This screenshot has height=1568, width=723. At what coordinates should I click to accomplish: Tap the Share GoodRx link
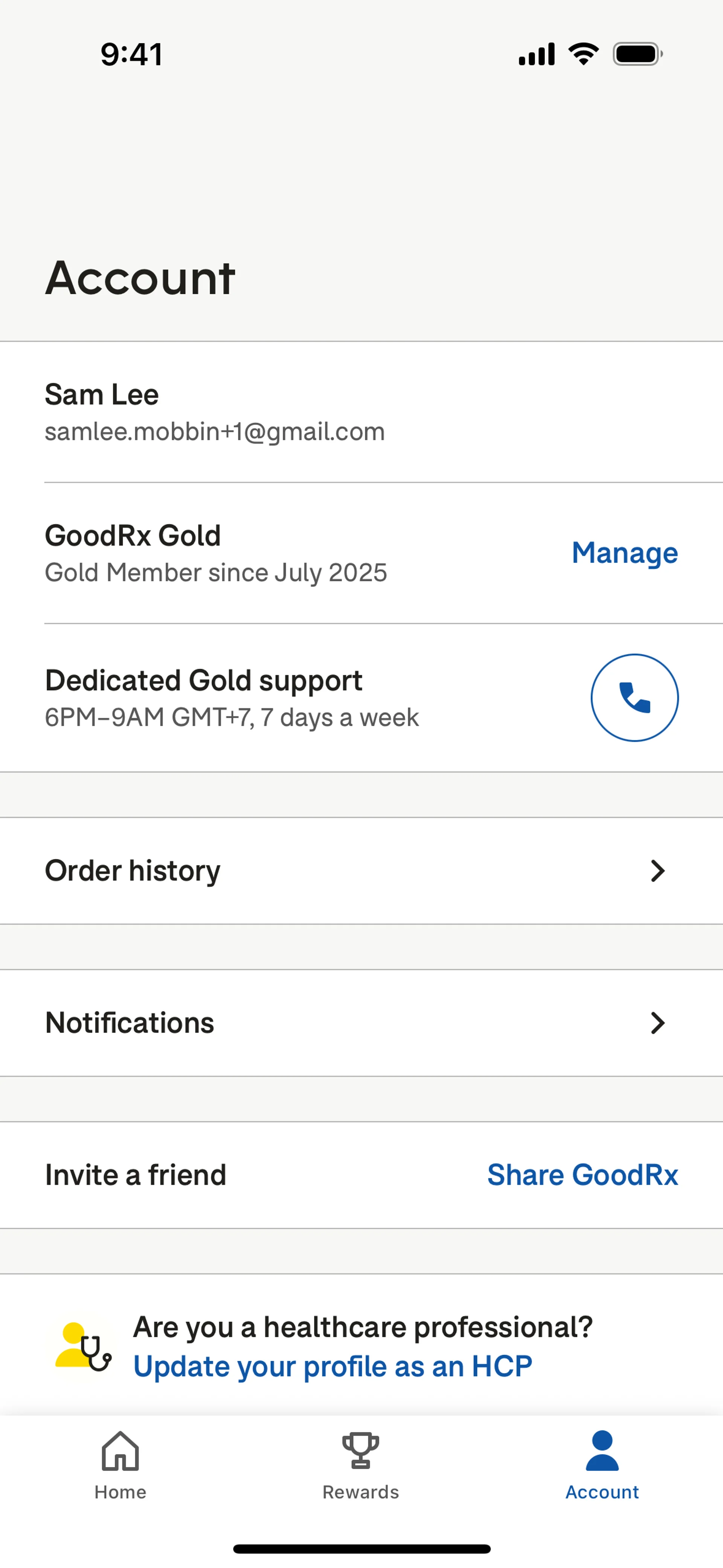point(583,1175)
